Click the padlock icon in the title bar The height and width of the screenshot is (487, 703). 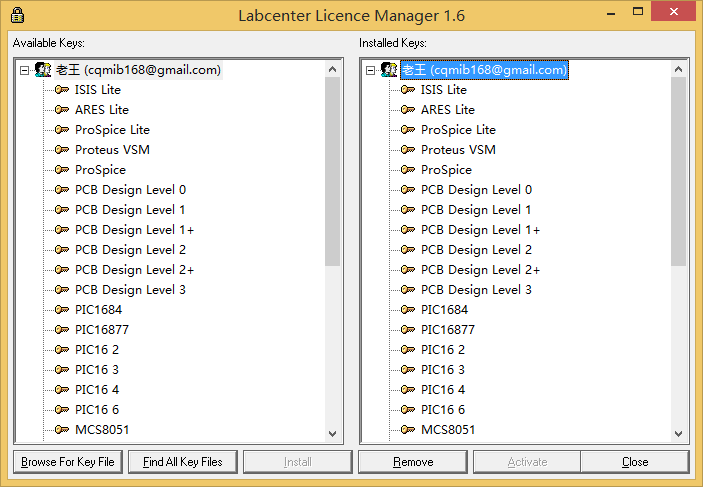(17, 15)
